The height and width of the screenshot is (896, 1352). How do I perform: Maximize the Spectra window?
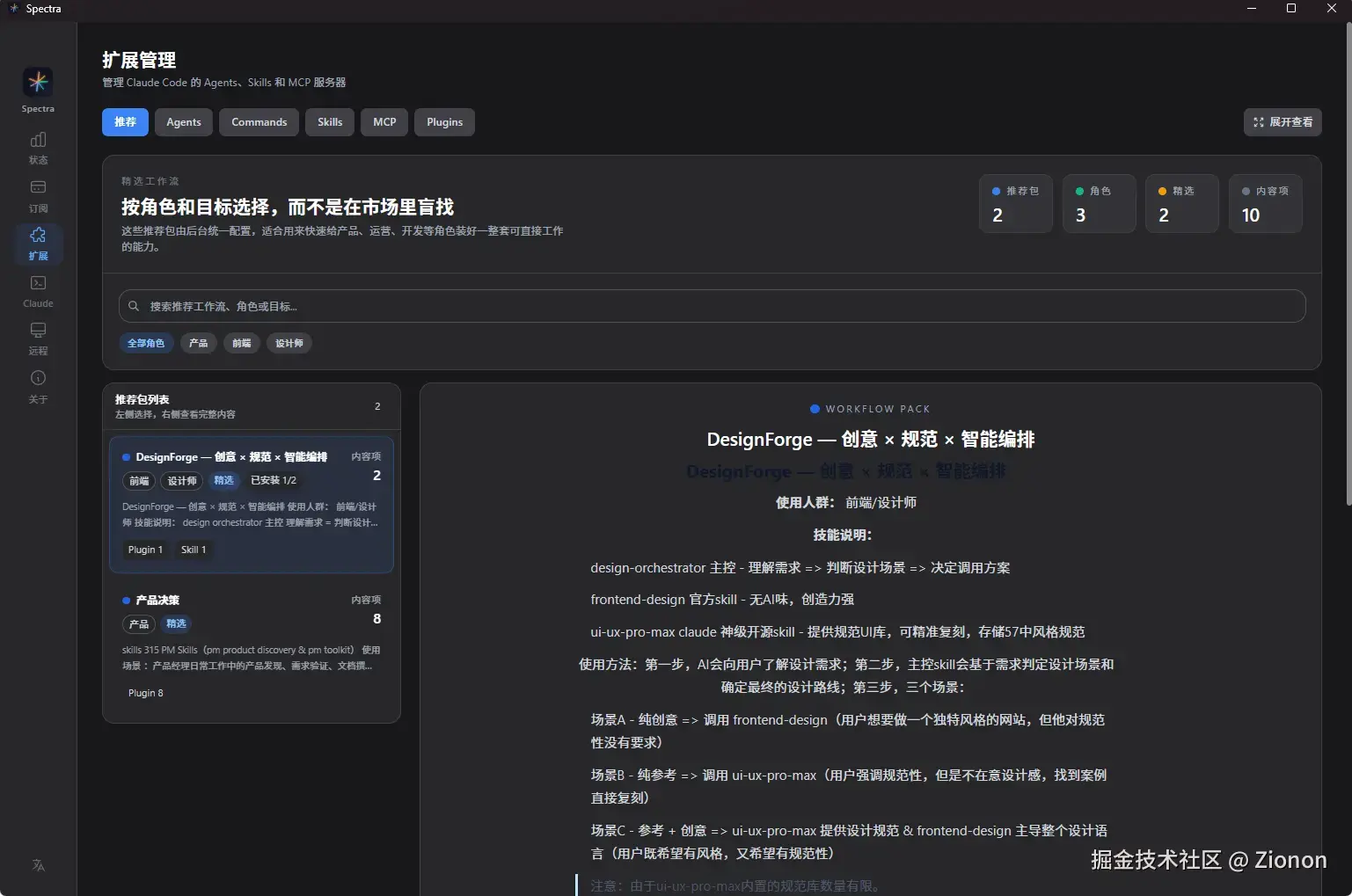(x=1291, y=8)
